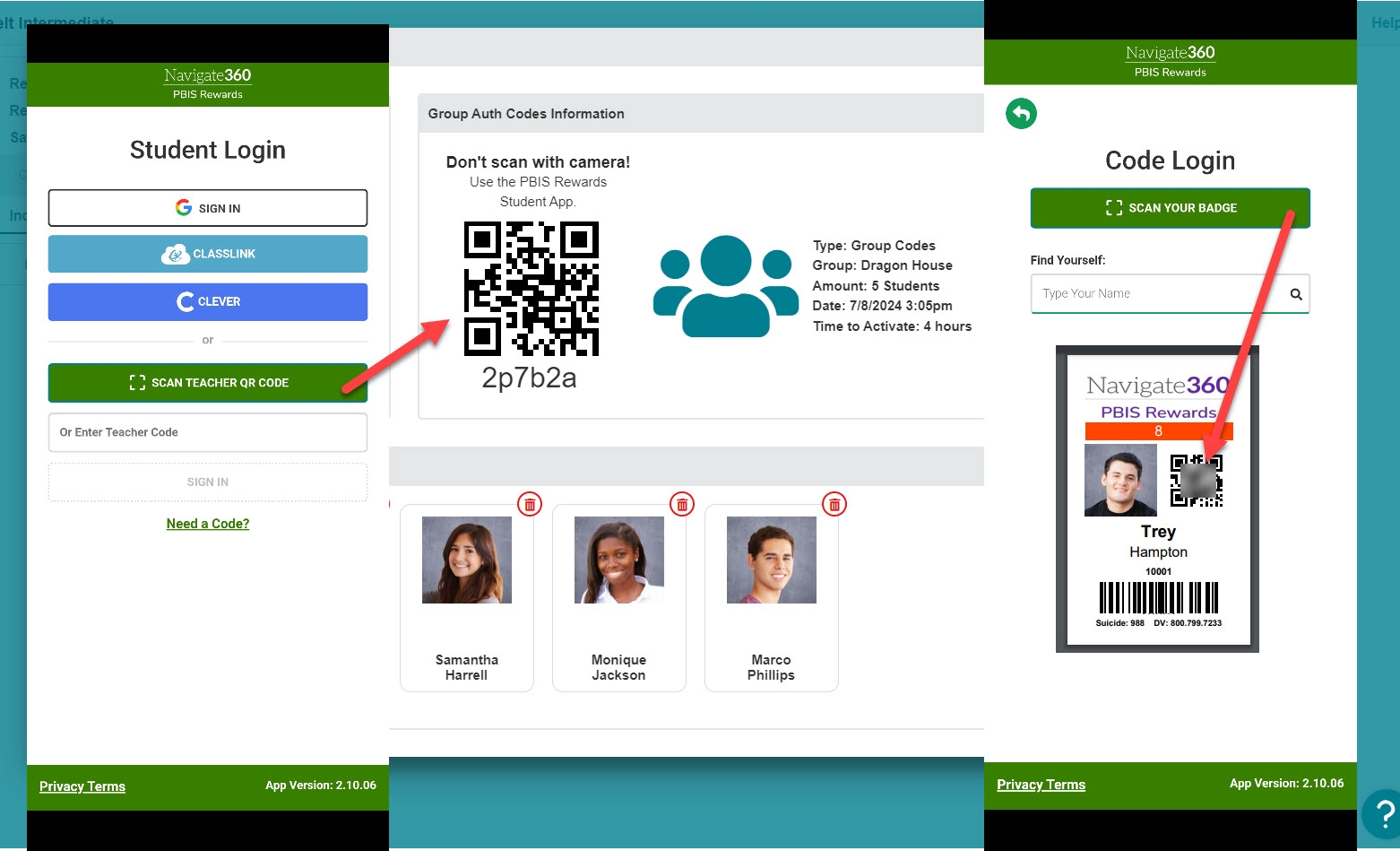Delete Samantha Harrell using trash icon
The width and height of the screenshot is (1400, 851).
(x=530, y=504)
